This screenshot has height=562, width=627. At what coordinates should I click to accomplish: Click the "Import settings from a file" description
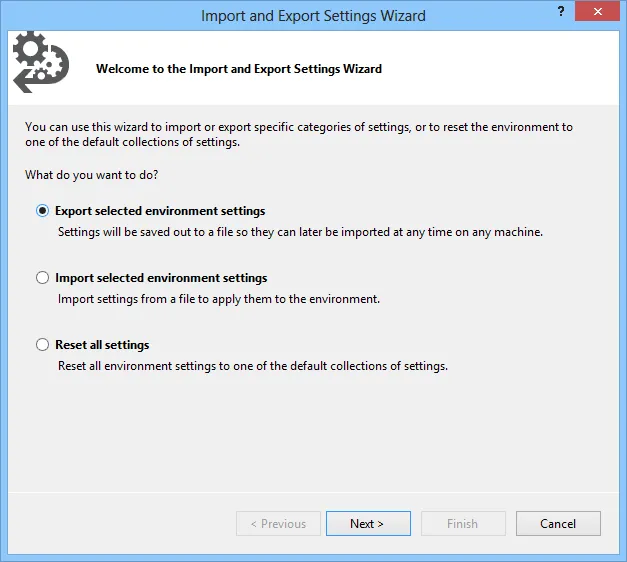[x=219, y=299]
